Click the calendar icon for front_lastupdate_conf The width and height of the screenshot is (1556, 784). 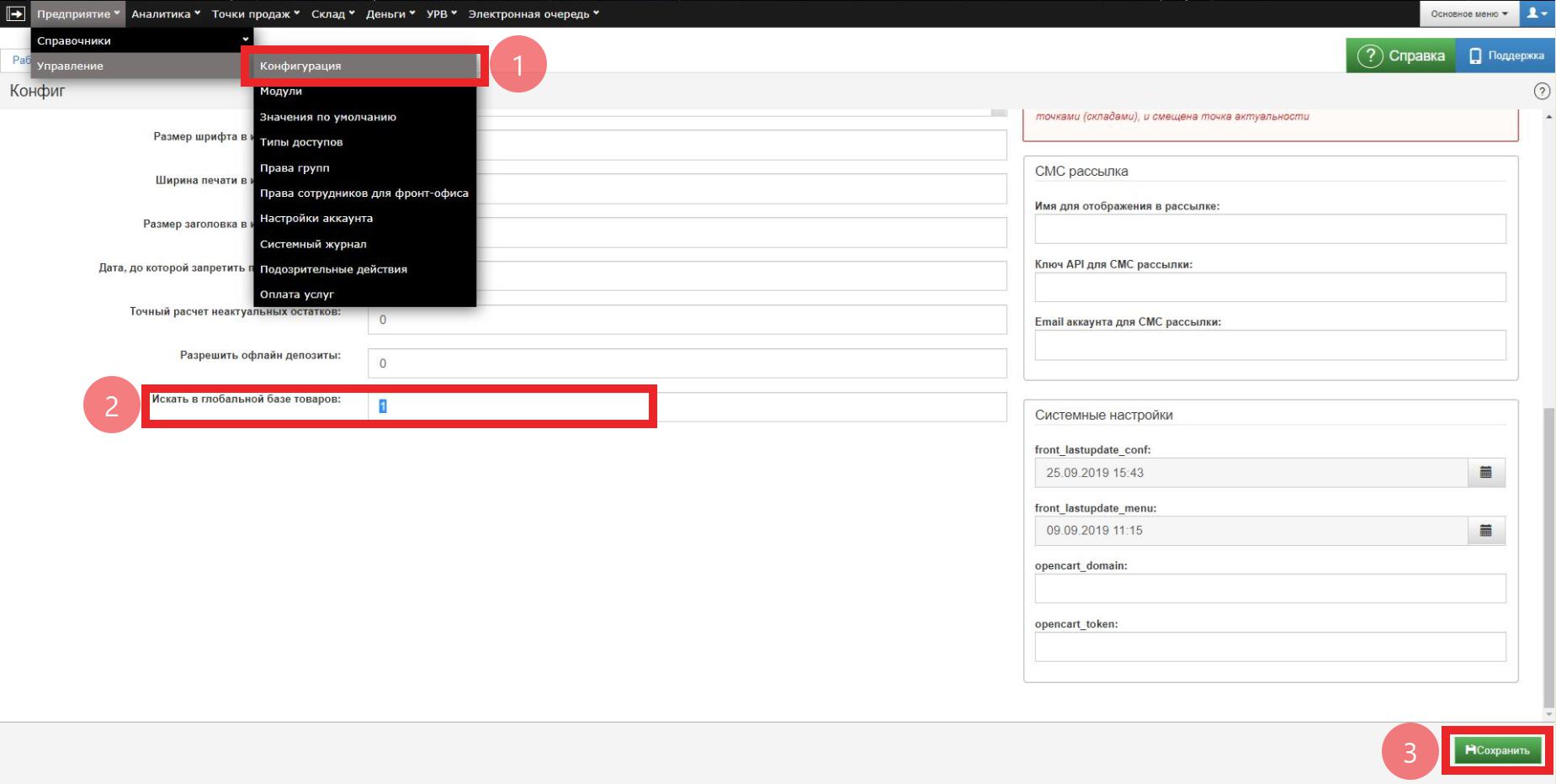tap(1485, 473)
